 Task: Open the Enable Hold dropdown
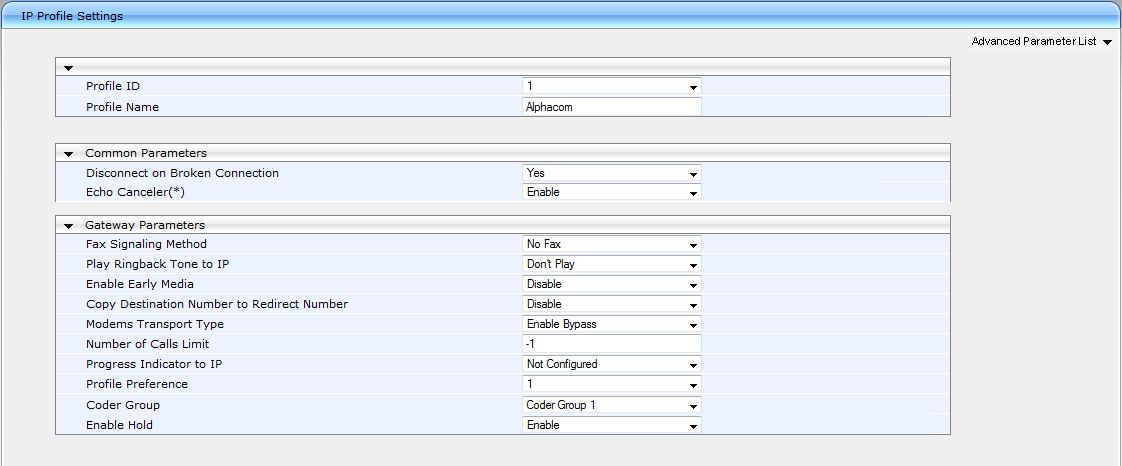pyautogui.click(x=611, y=425)
